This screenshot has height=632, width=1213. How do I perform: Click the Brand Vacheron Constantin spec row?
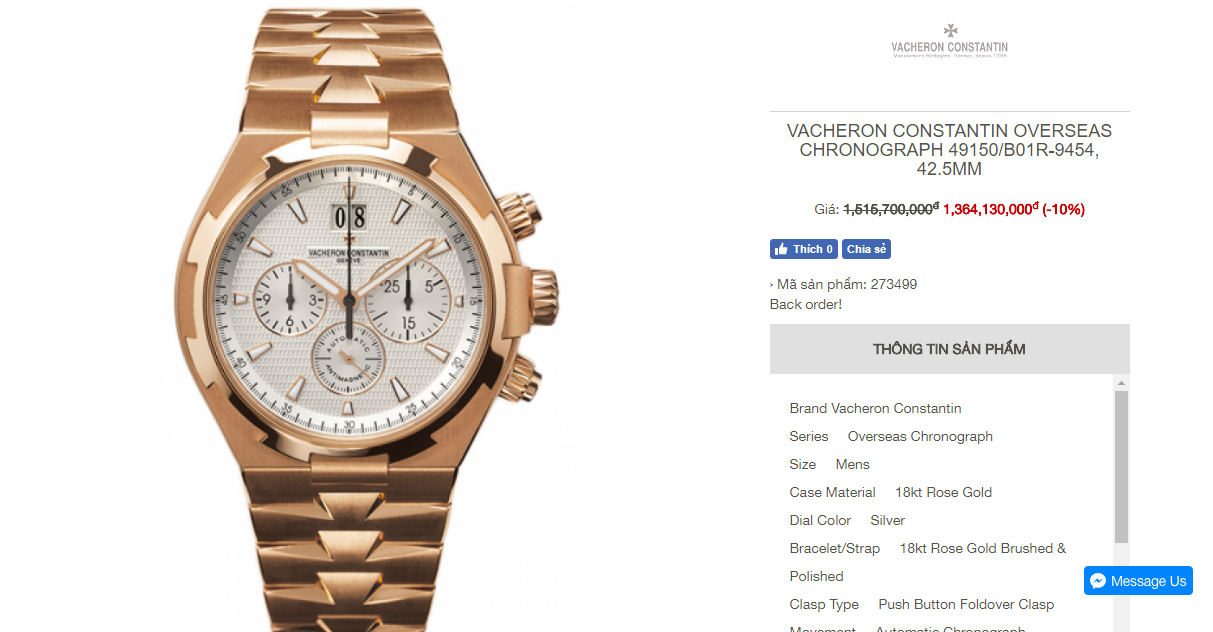(876, 408)
